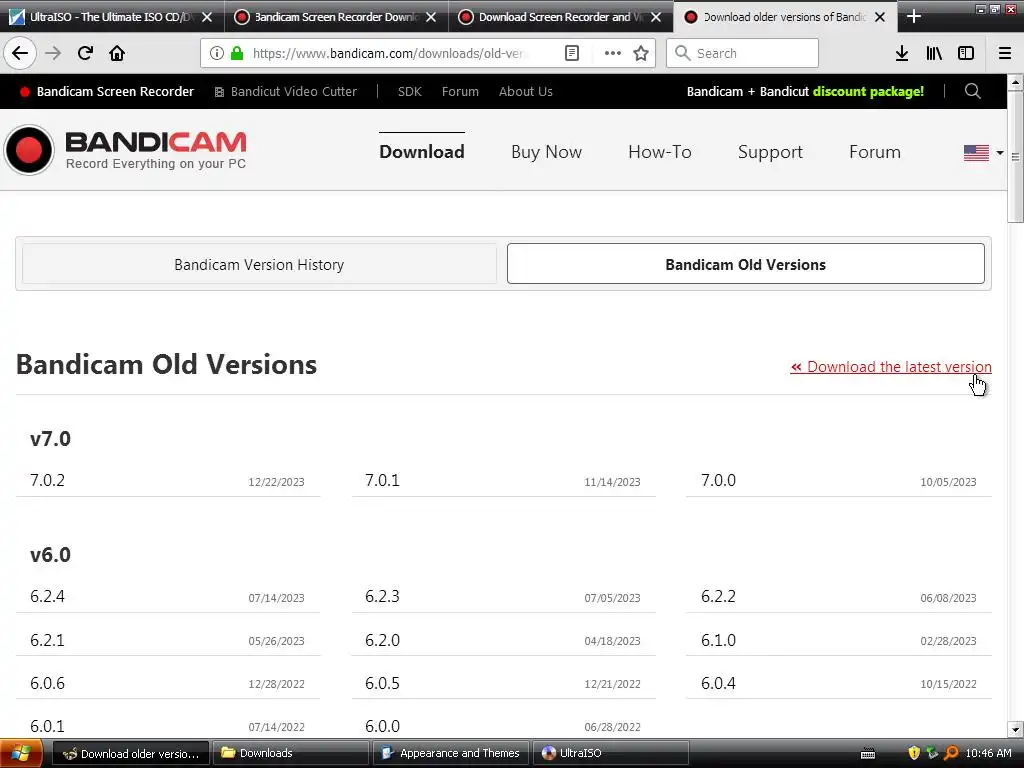Open the Windows Start button
The height and width of the screenshot is (768, 1024).
(x=21, y=753)
